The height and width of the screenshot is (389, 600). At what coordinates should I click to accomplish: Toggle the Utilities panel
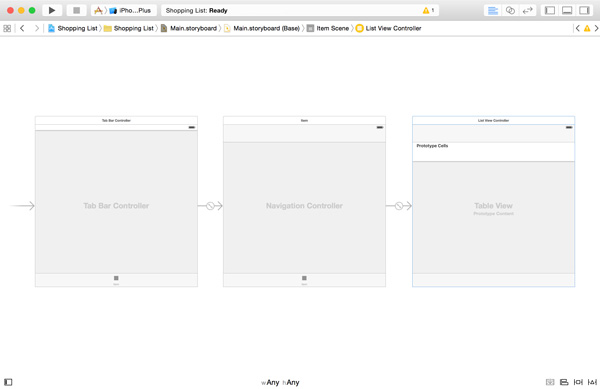[x=584, y=10]
